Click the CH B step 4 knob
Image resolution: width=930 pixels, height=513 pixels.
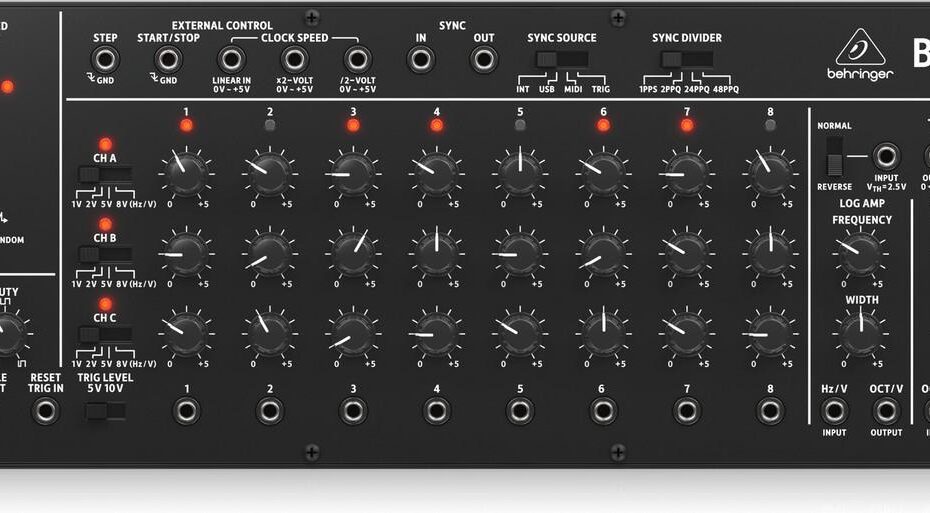pos(437,254)
